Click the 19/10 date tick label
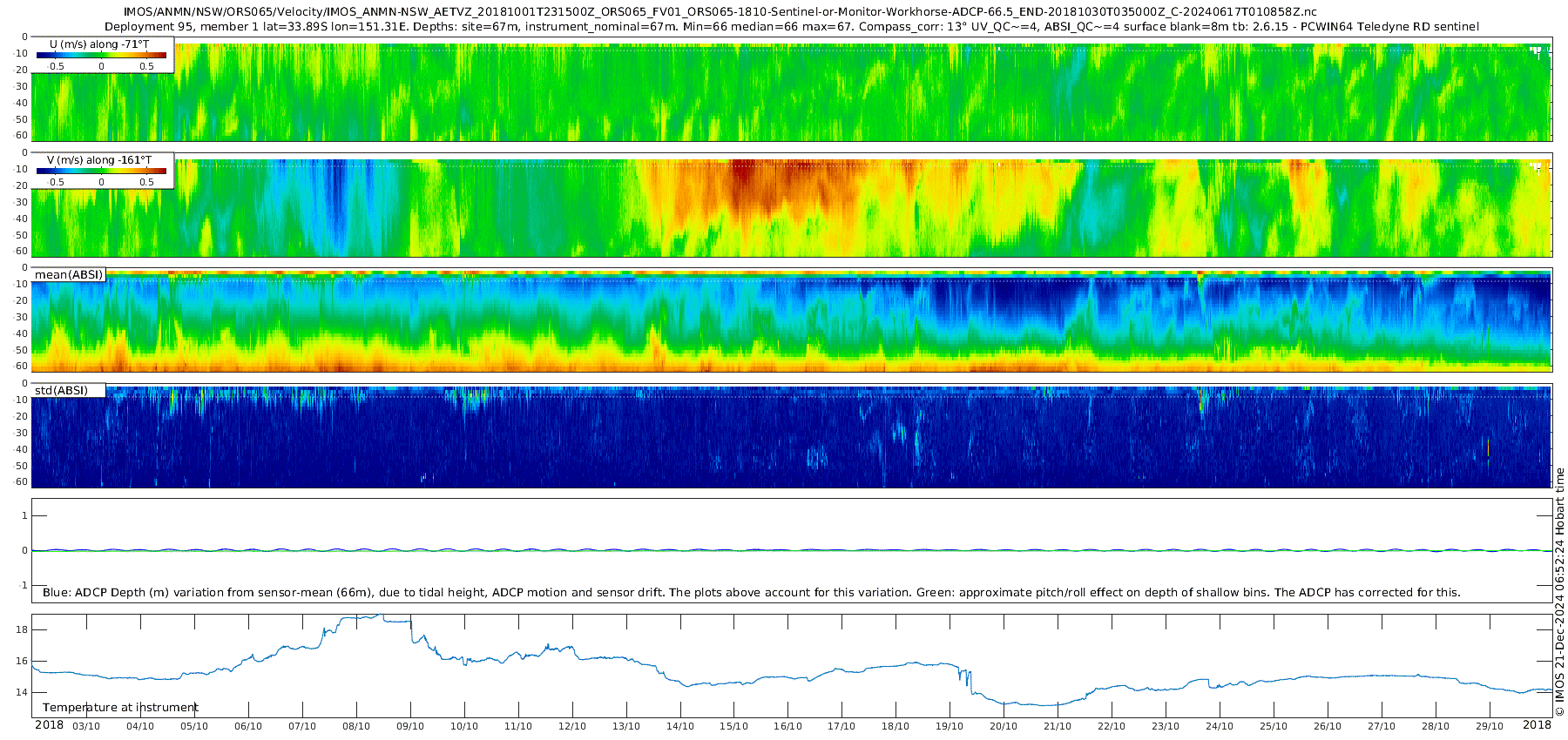1568x740 pixels. pyautogui.click(x=950, y=726)
